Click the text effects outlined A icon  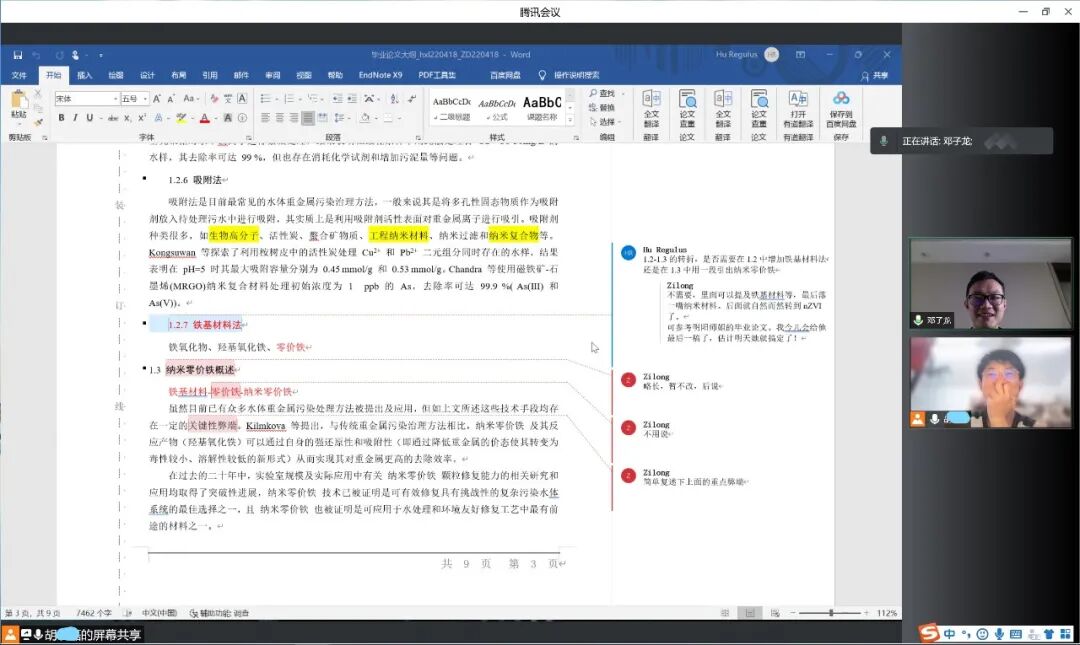coord(158,118)
